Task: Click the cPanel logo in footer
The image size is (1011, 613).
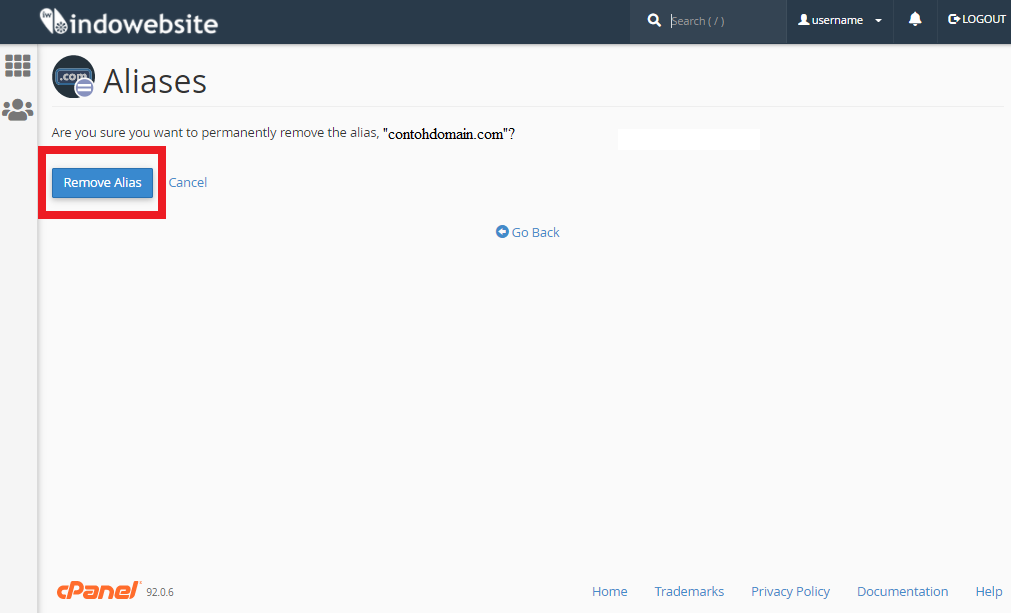Action: (98, 590)
